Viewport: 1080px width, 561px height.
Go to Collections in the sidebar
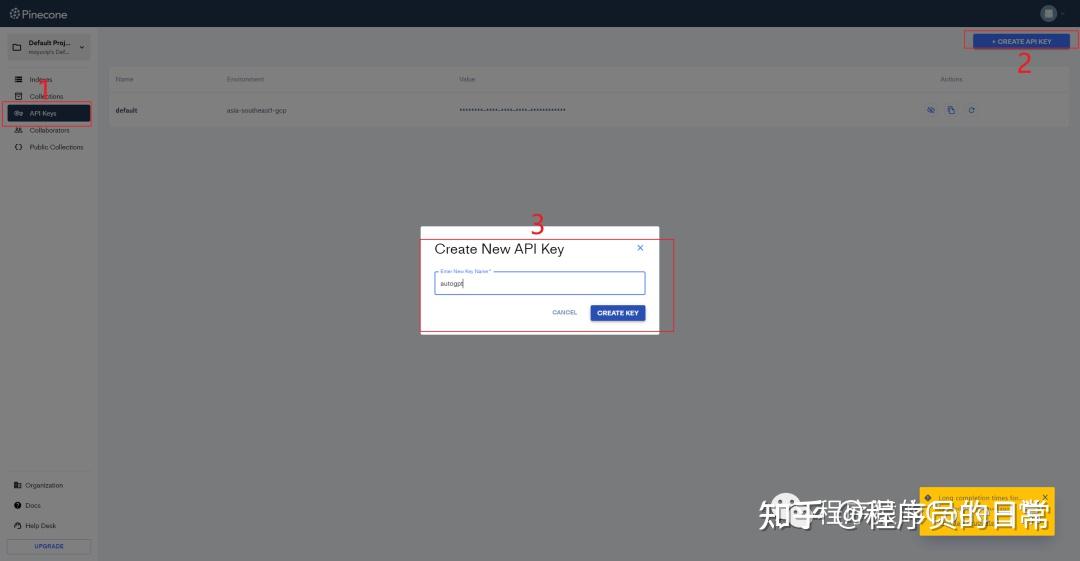[48, 96]
